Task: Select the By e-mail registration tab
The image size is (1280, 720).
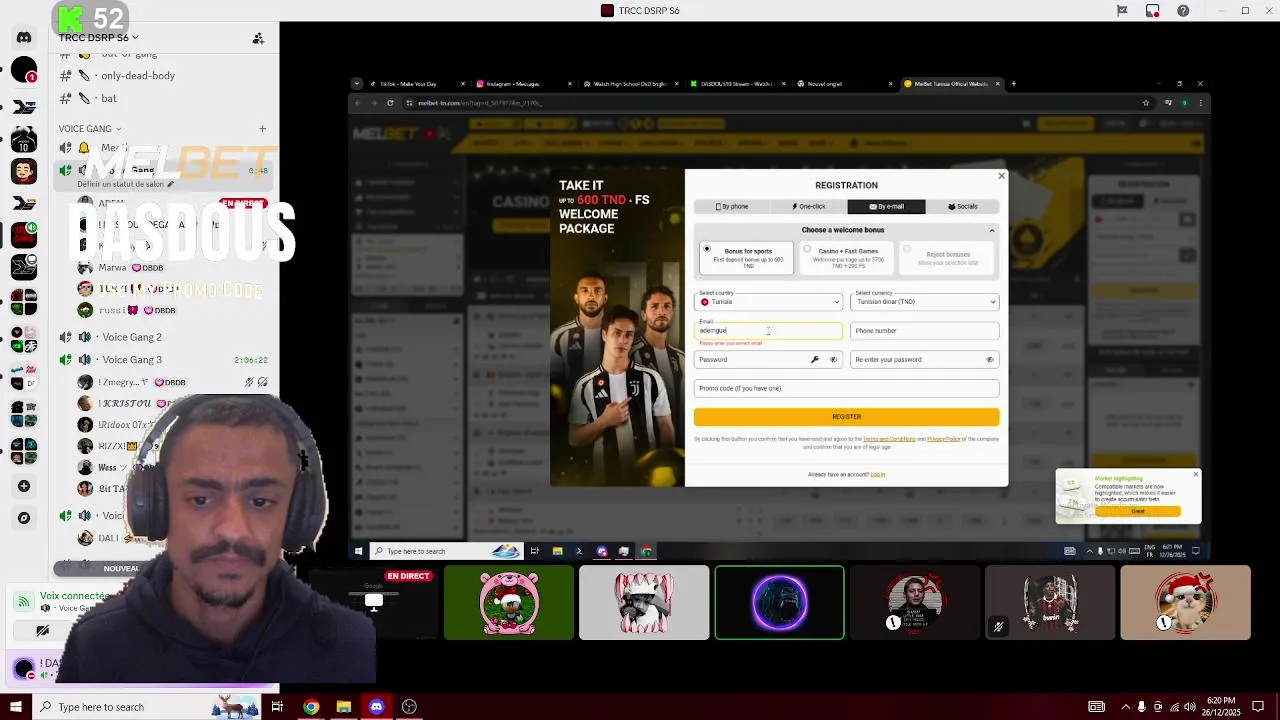Action: click(x=886, y=206)
